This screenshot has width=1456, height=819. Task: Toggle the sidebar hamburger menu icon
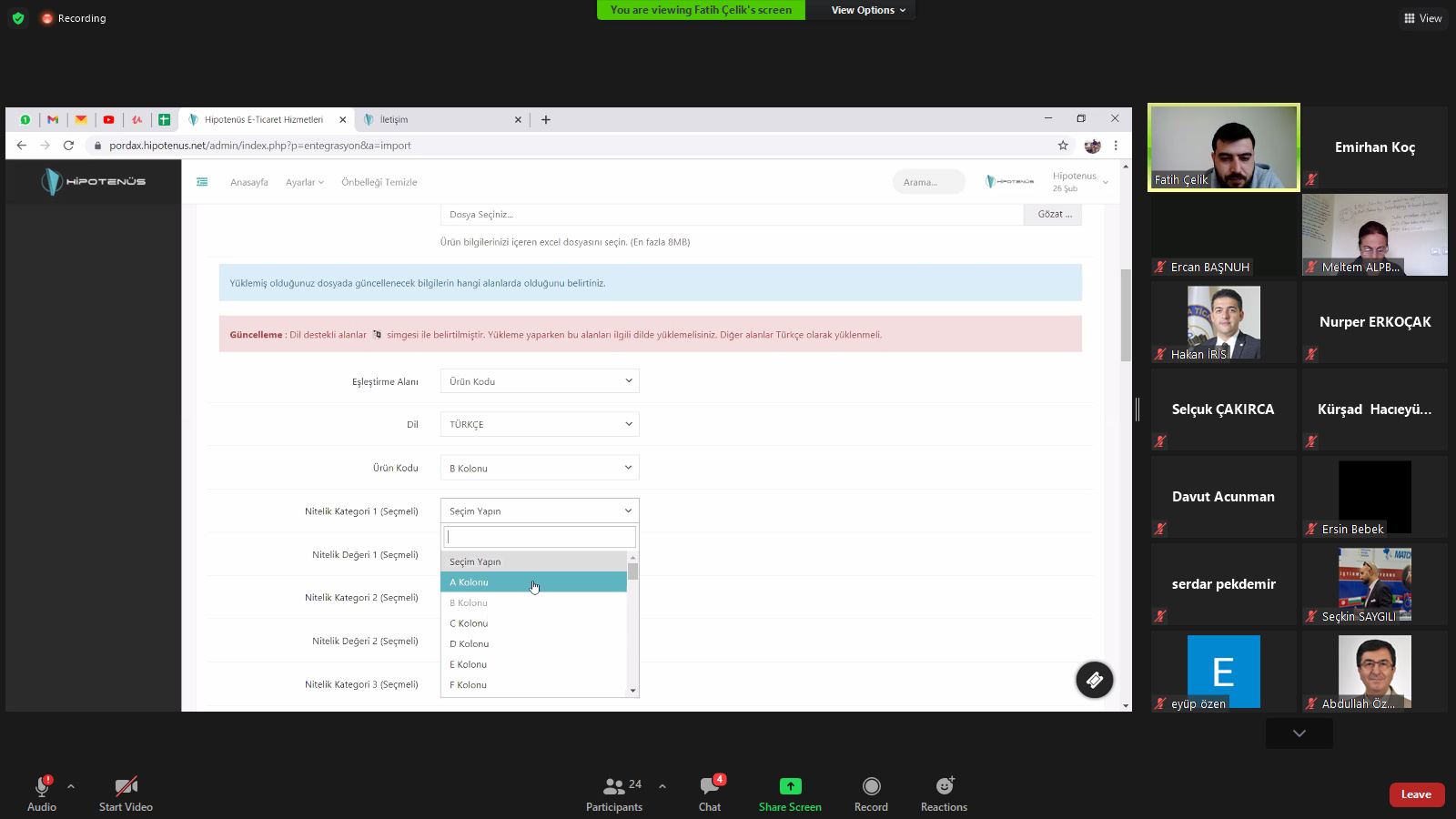coord(202,182)
